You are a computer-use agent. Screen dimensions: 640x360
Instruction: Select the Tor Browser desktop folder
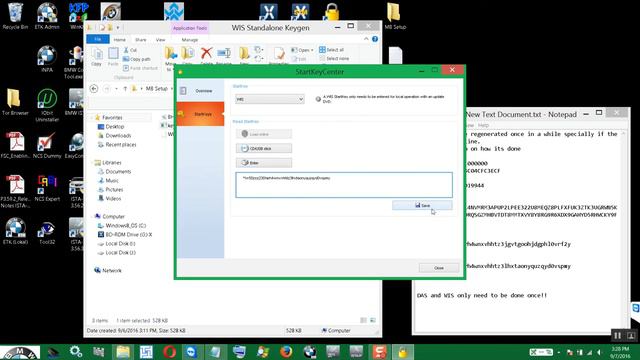(15, 102)
